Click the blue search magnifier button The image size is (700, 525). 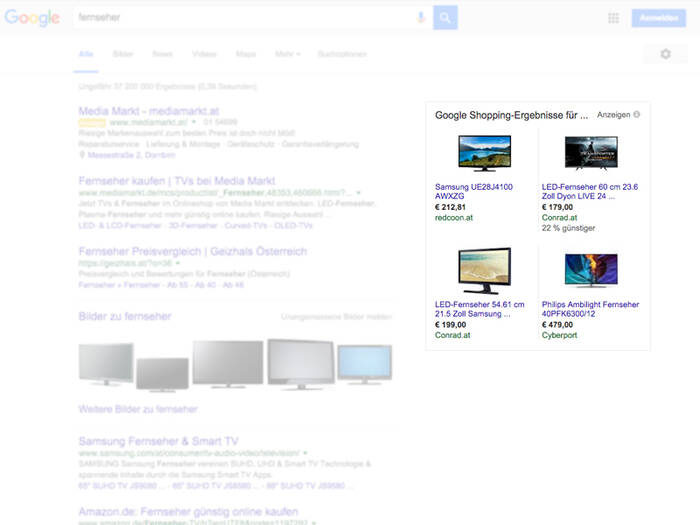[x=446, y=17]
